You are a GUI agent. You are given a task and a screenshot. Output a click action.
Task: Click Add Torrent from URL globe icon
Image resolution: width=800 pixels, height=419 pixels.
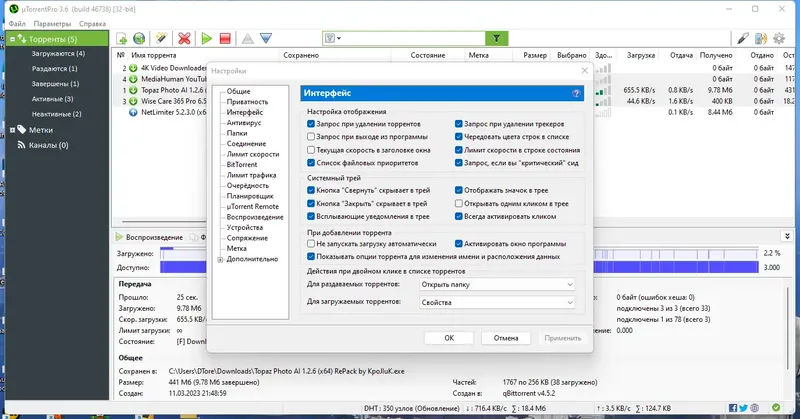tap(139, 38)
